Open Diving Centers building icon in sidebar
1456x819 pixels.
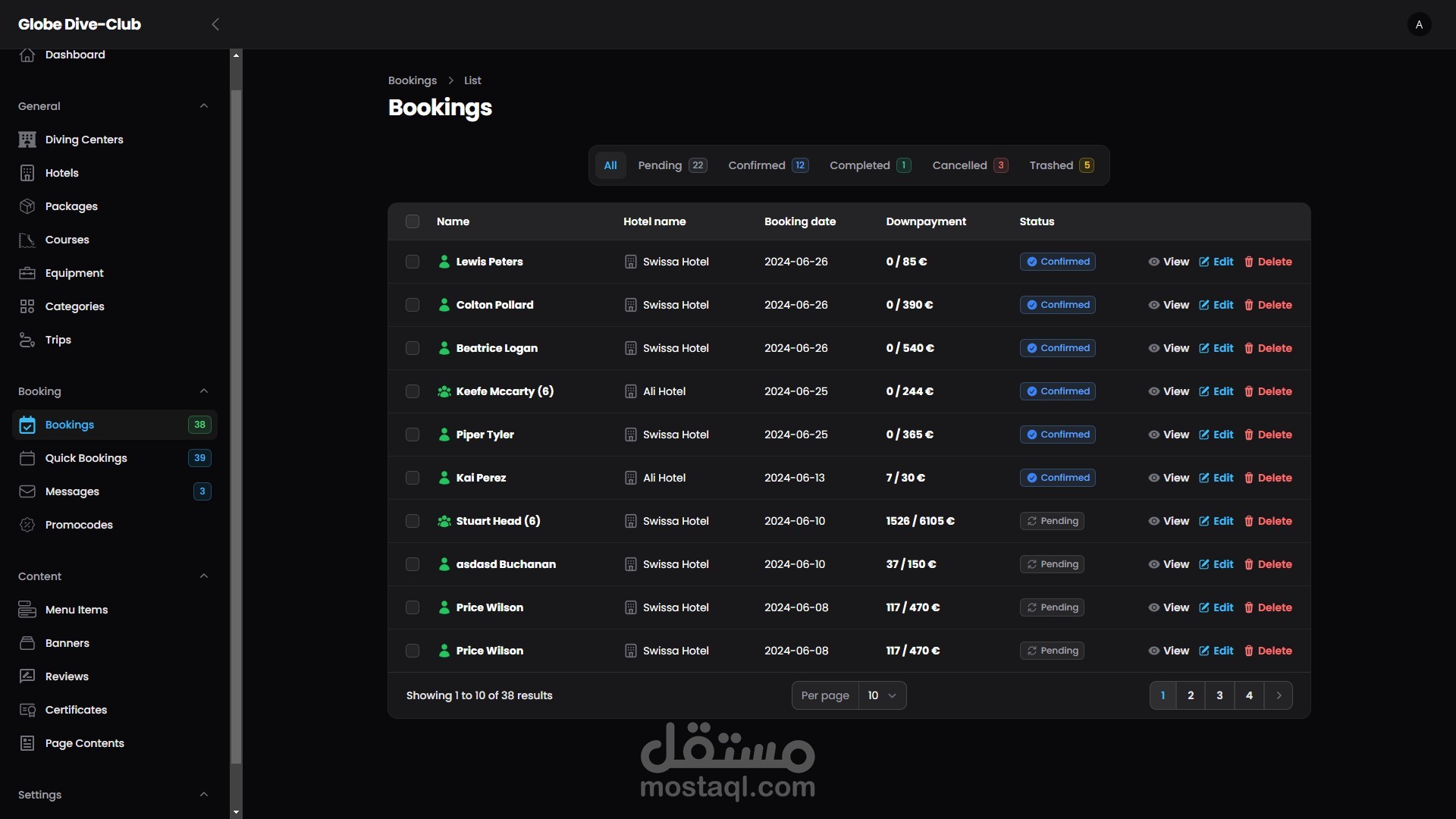[27, 140]
